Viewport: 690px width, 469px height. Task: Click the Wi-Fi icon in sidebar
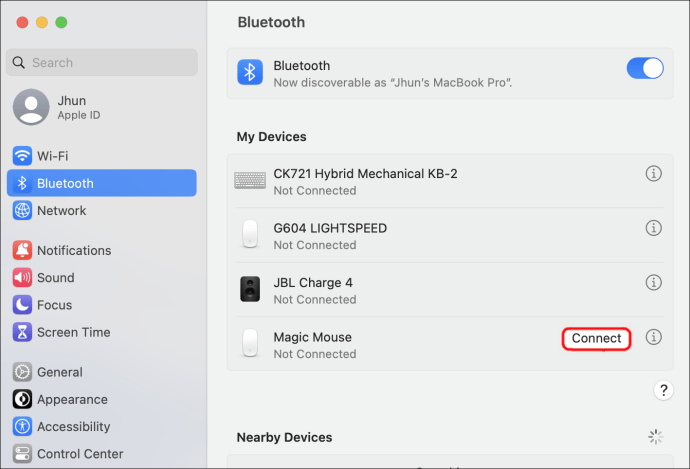click(x=22, y=156)
